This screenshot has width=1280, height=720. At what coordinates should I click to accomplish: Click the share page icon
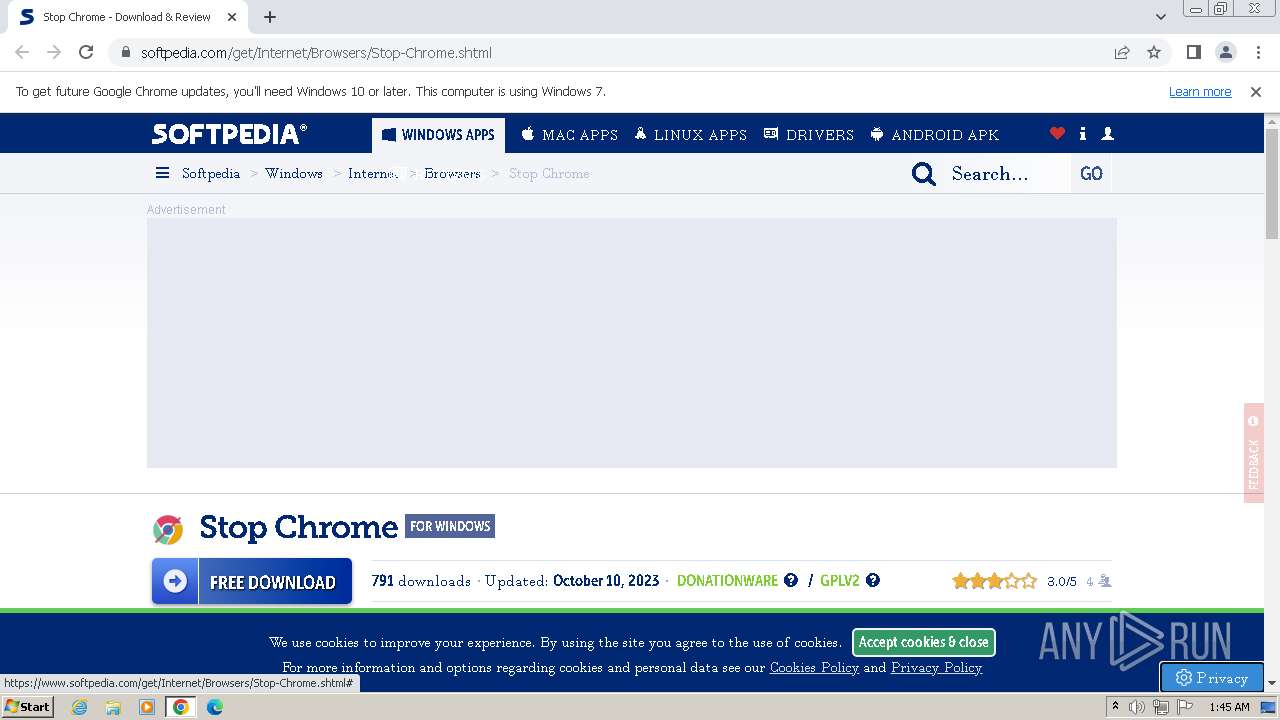point(1122,52)
